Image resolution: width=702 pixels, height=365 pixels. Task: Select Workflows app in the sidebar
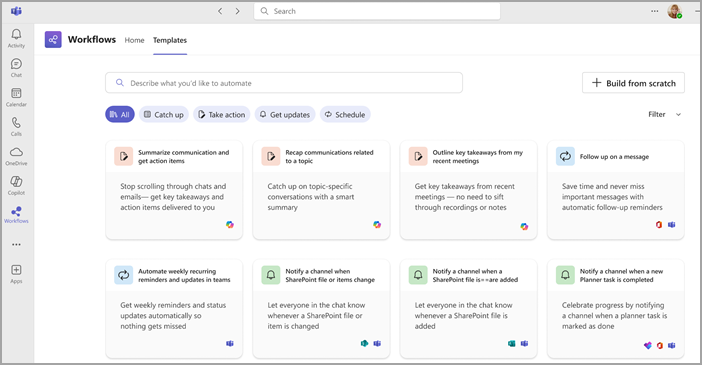pos(16,215)
